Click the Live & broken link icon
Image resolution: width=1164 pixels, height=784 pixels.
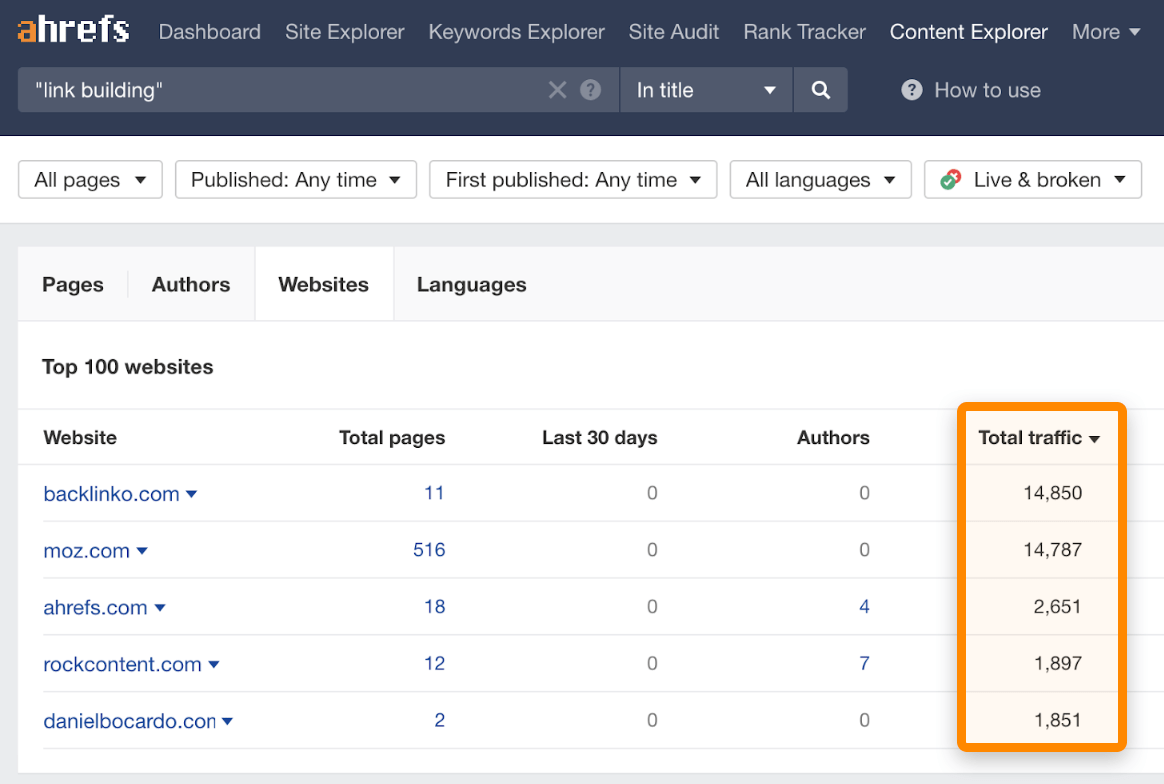[951, 180]
